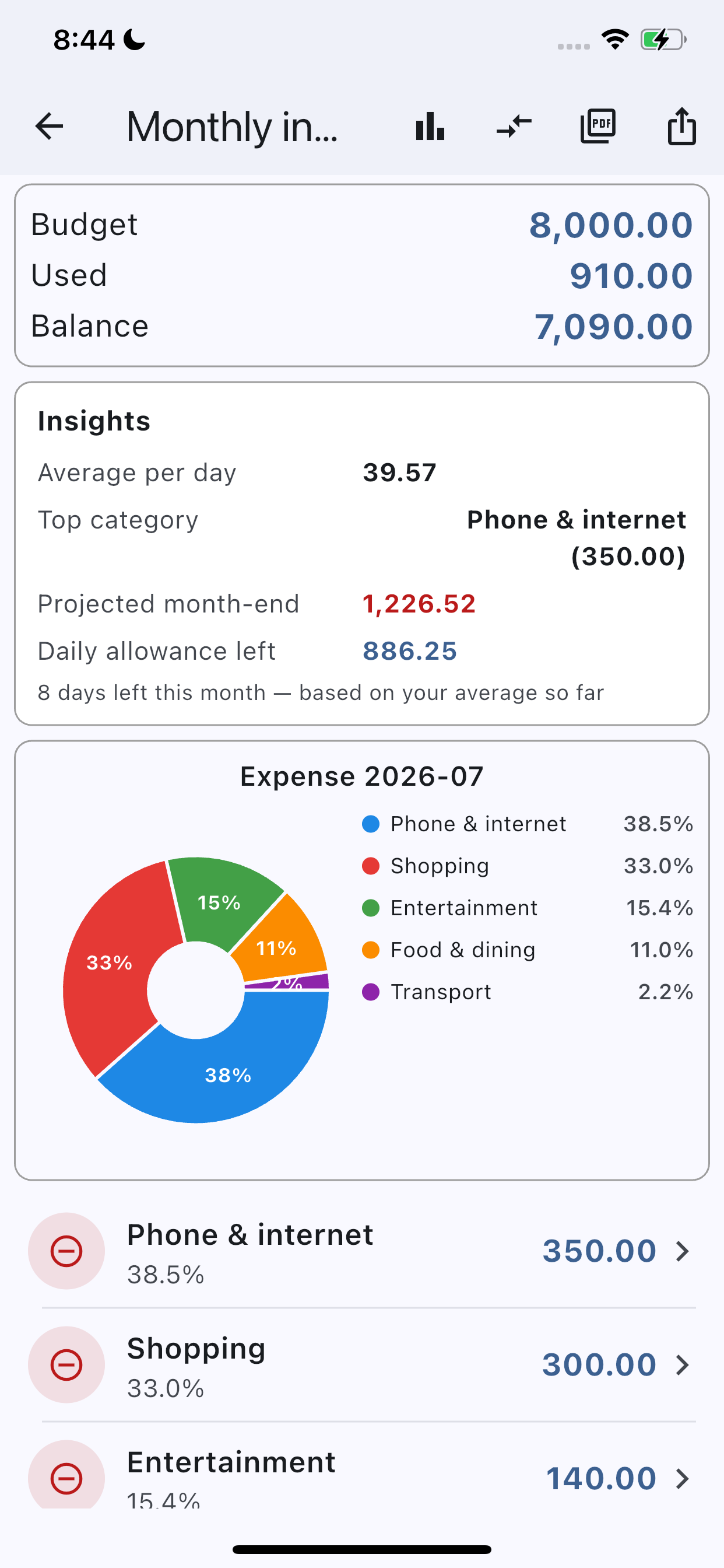724x1568 pixels.
Task: Tap the battery status icon
Action: coord(663,40)
